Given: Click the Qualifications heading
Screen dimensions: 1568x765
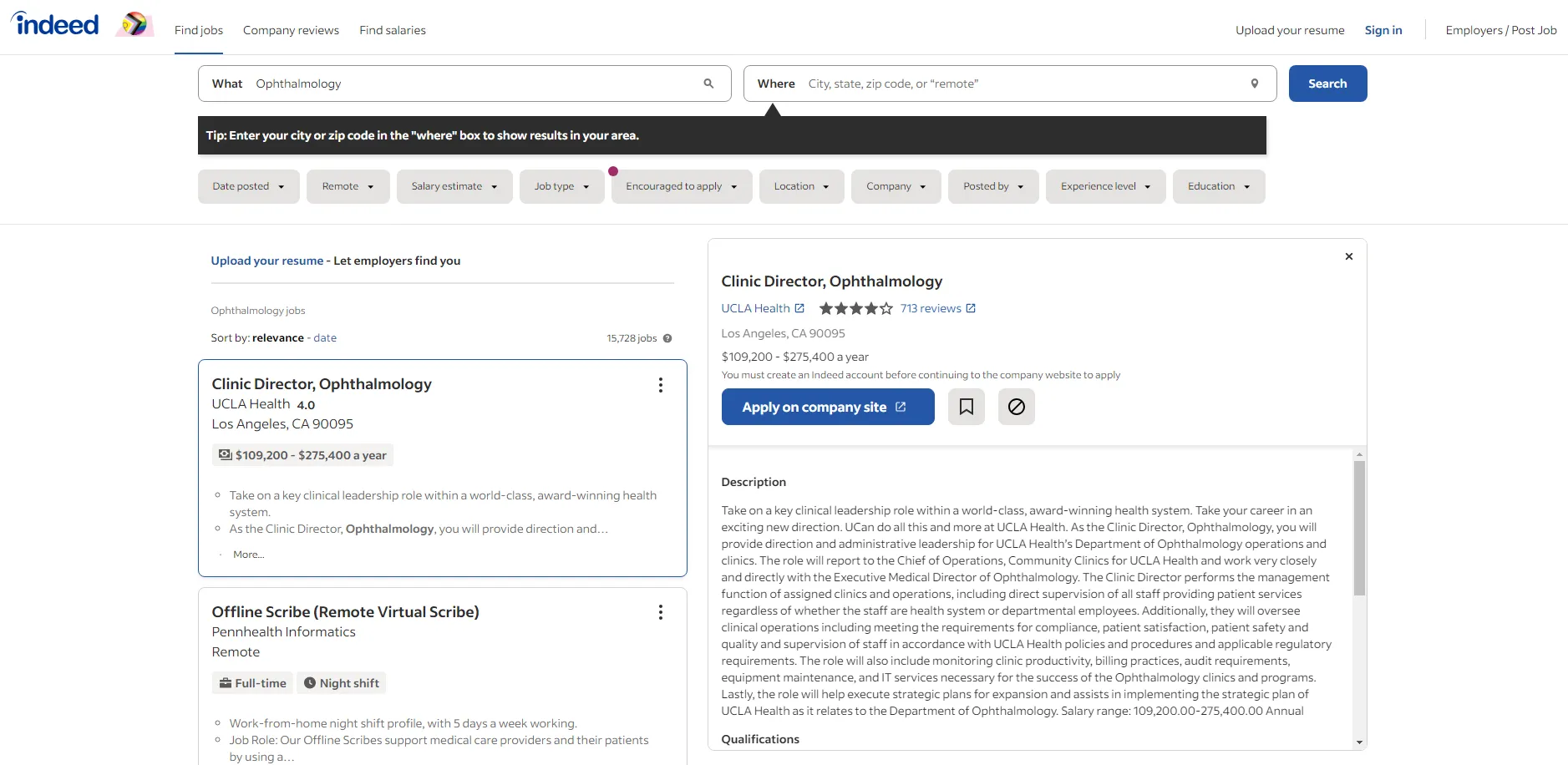Looking at the screenshot, I should click(x=760, y=739).
